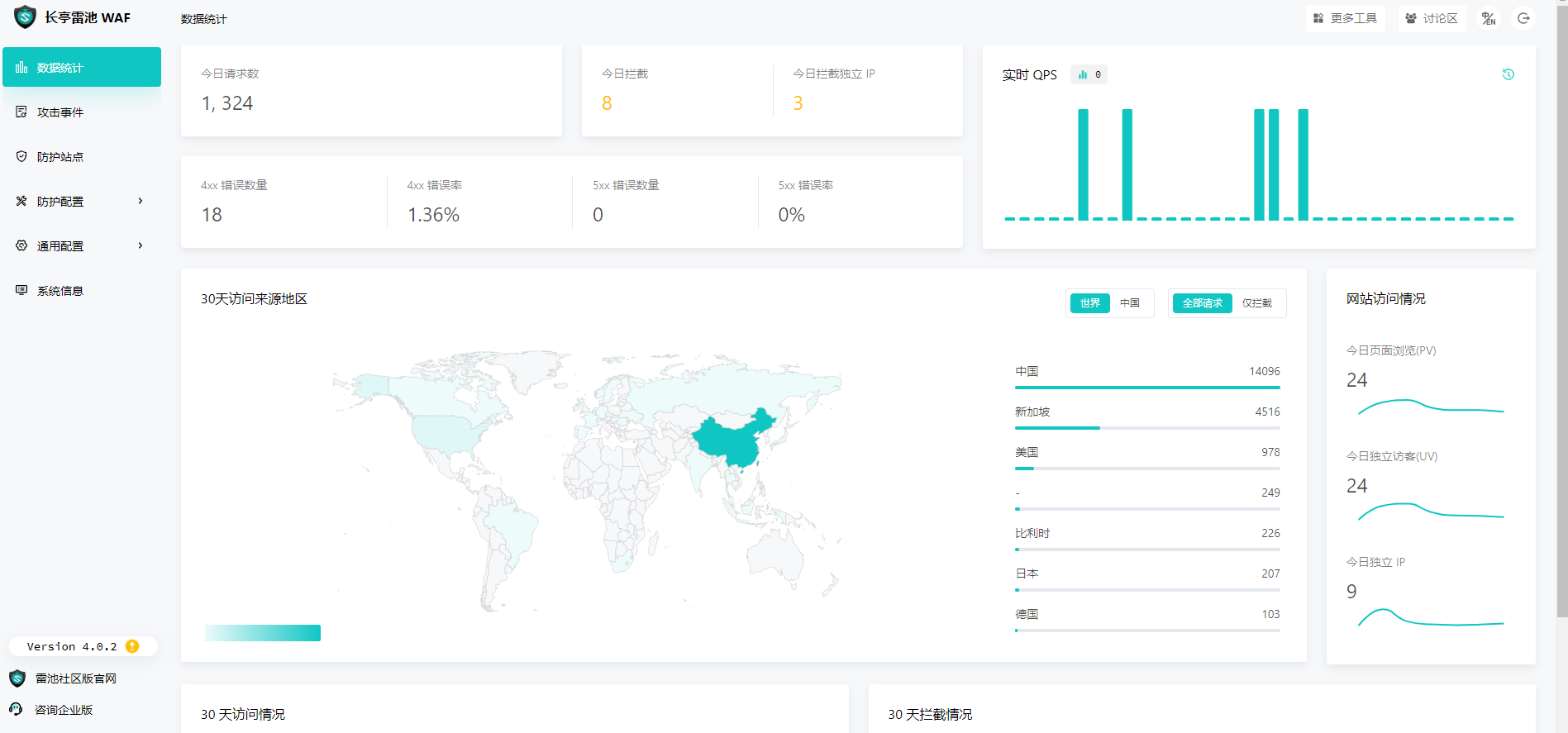
Task: Click the 长亭雷池 WAF shield logo
Action: tap(26, 17)
